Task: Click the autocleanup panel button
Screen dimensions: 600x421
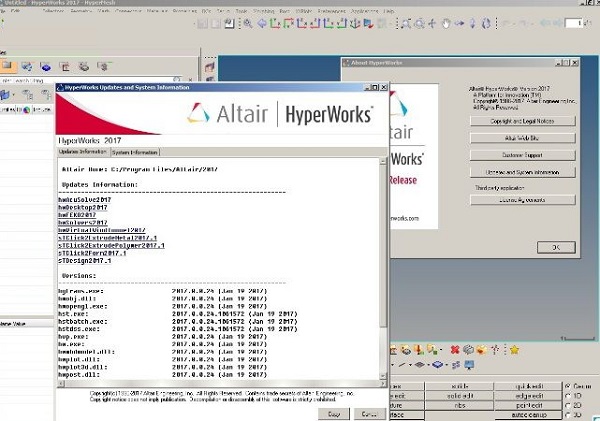Action: tap(528, 415)
